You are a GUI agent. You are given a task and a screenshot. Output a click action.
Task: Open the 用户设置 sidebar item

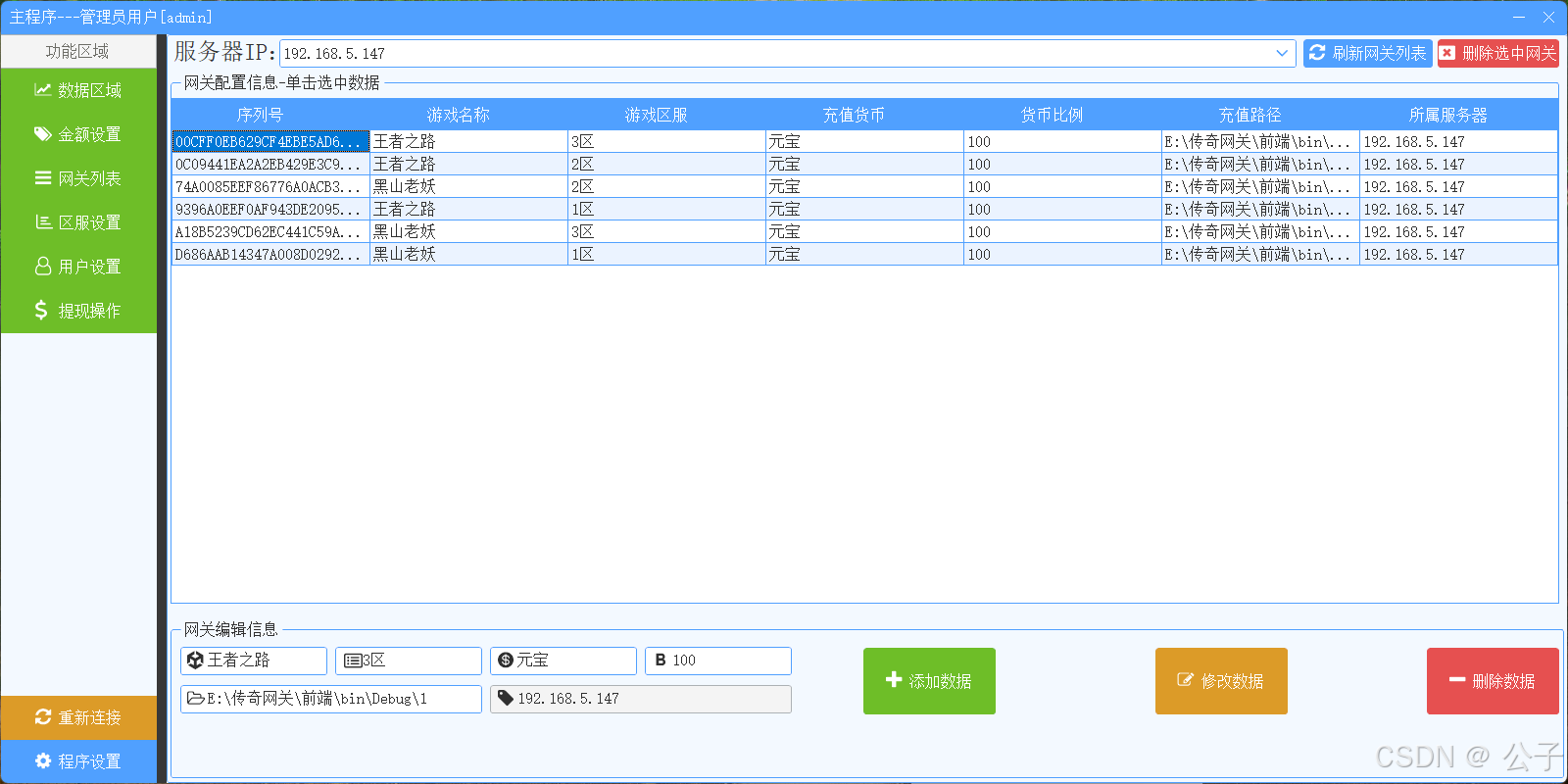click(x=78, y=267)
